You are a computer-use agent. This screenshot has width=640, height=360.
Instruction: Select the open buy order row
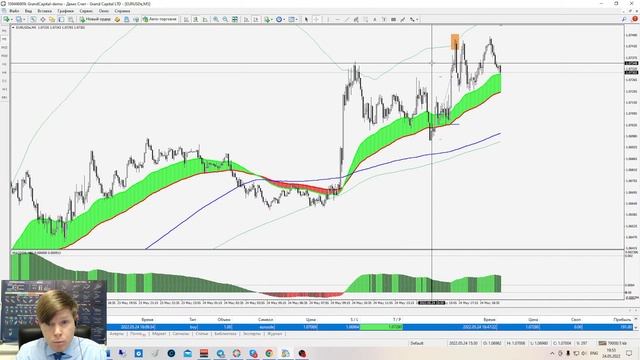[371, 327]
